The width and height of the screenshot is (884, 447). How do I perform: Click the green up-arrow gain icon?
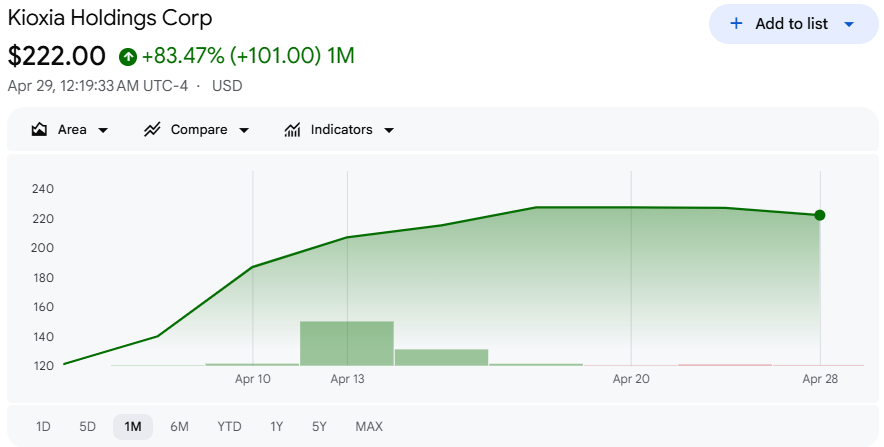(127, 56)
